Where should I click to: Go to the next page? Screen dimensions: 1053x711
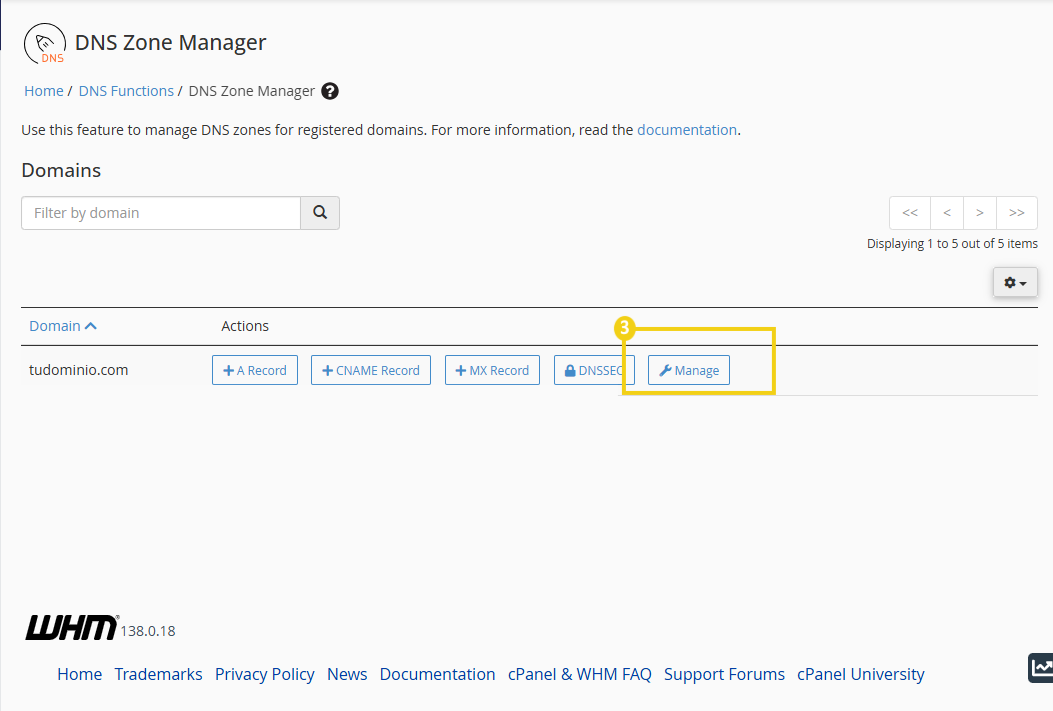[x=980, y=213]
